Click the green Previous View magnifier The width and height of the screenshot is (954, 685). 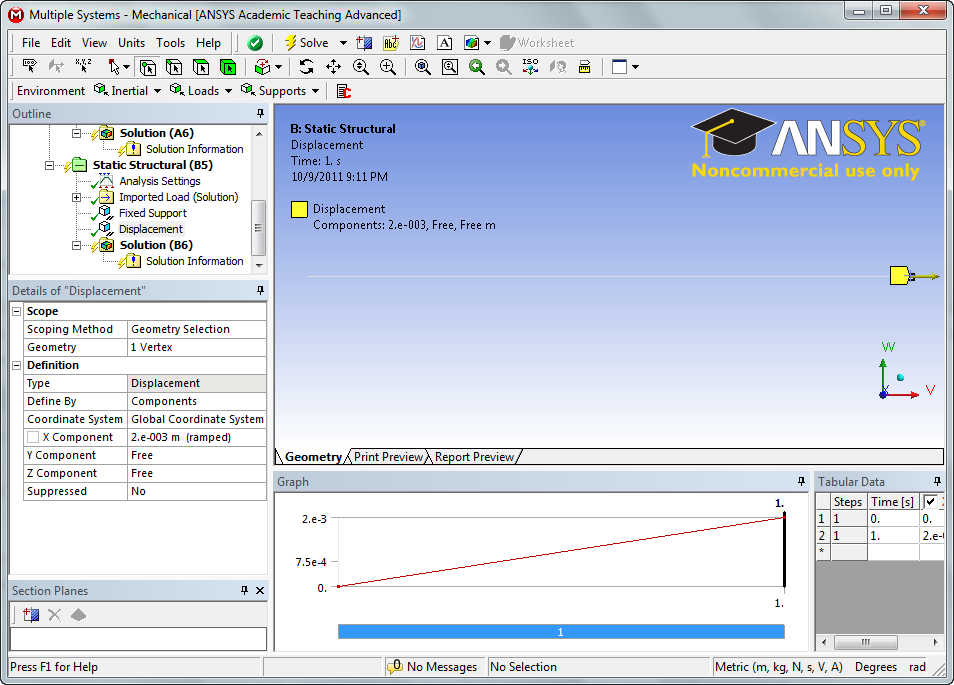[x=476, y=67]
